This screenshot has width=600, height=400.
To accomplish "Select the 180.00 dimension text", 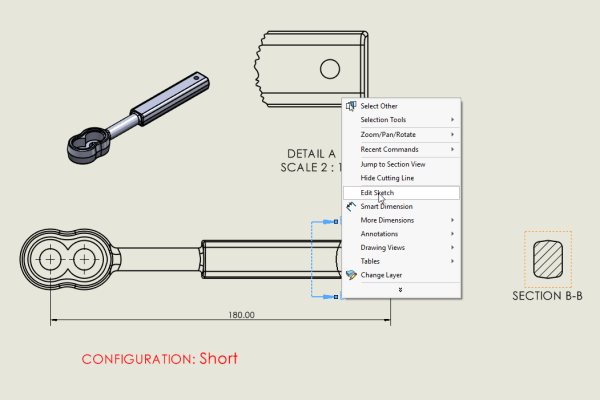I will click(x=242, y=315).
